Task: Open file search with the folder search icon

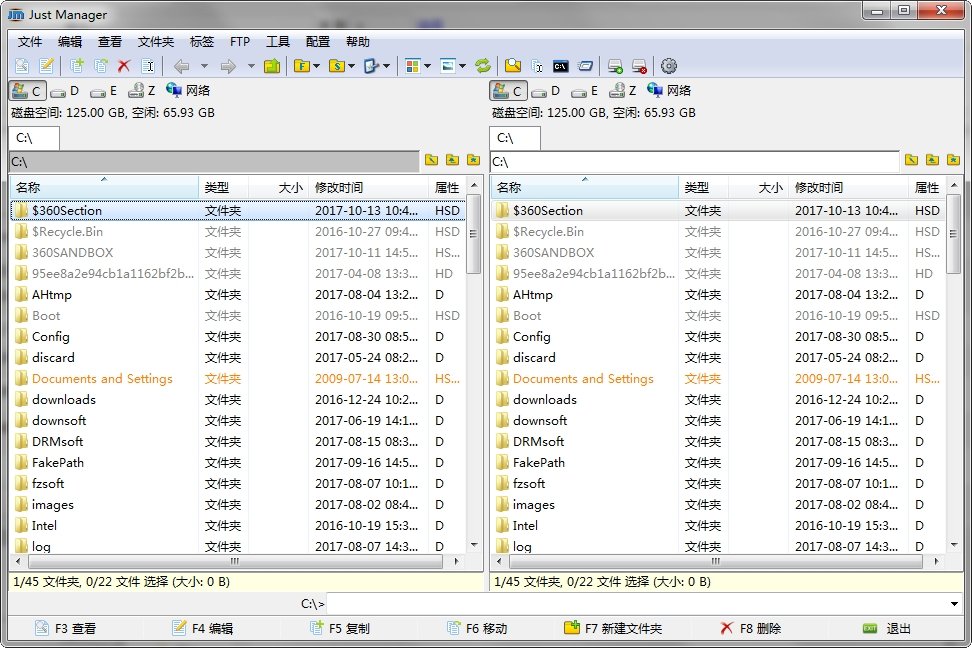Action: (513, 66)
